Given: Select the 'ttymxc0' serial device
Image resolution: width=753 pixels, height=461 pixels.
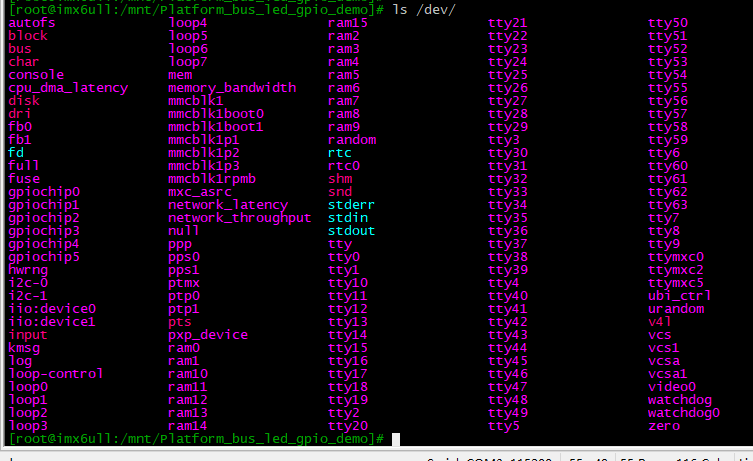Looking at the screenshot, I should tap(676, 257).
